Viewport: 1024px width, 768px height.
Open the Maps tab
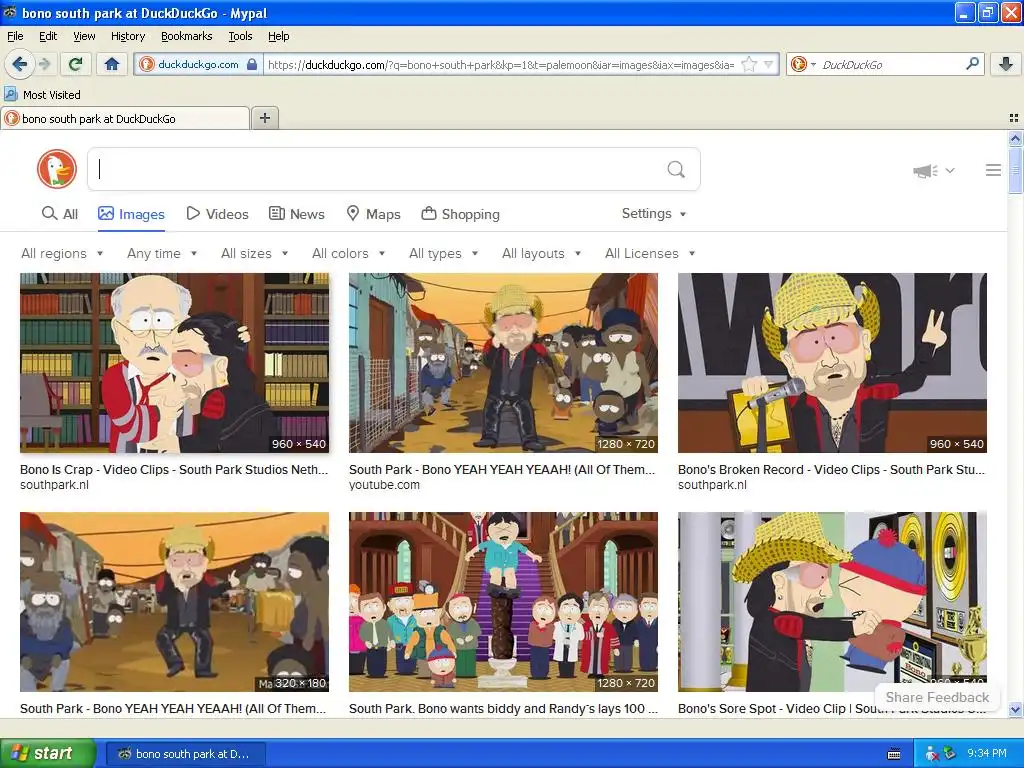(x=373, y=214)
